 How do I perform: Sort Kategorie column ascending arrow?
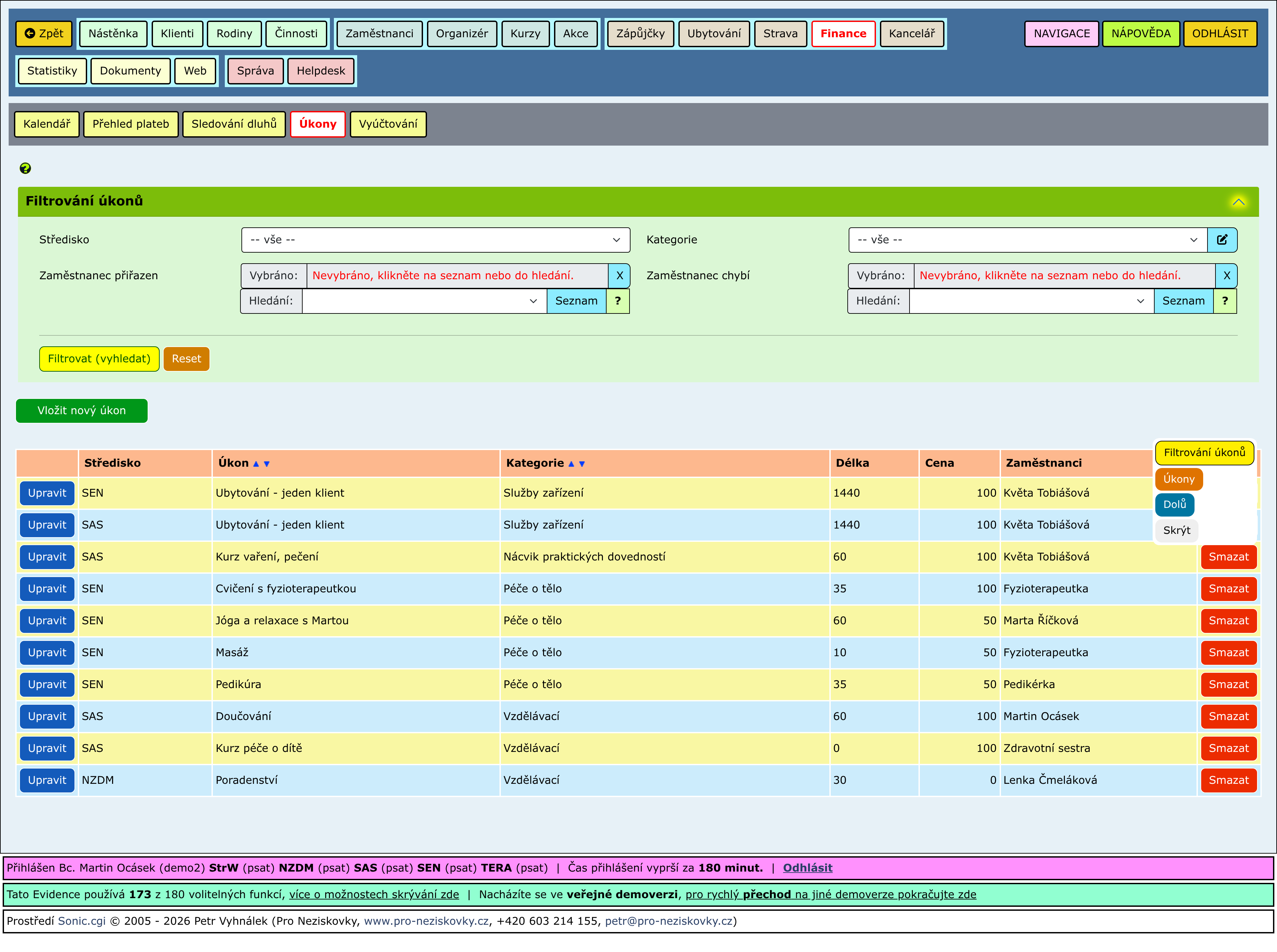click(571, 464)
